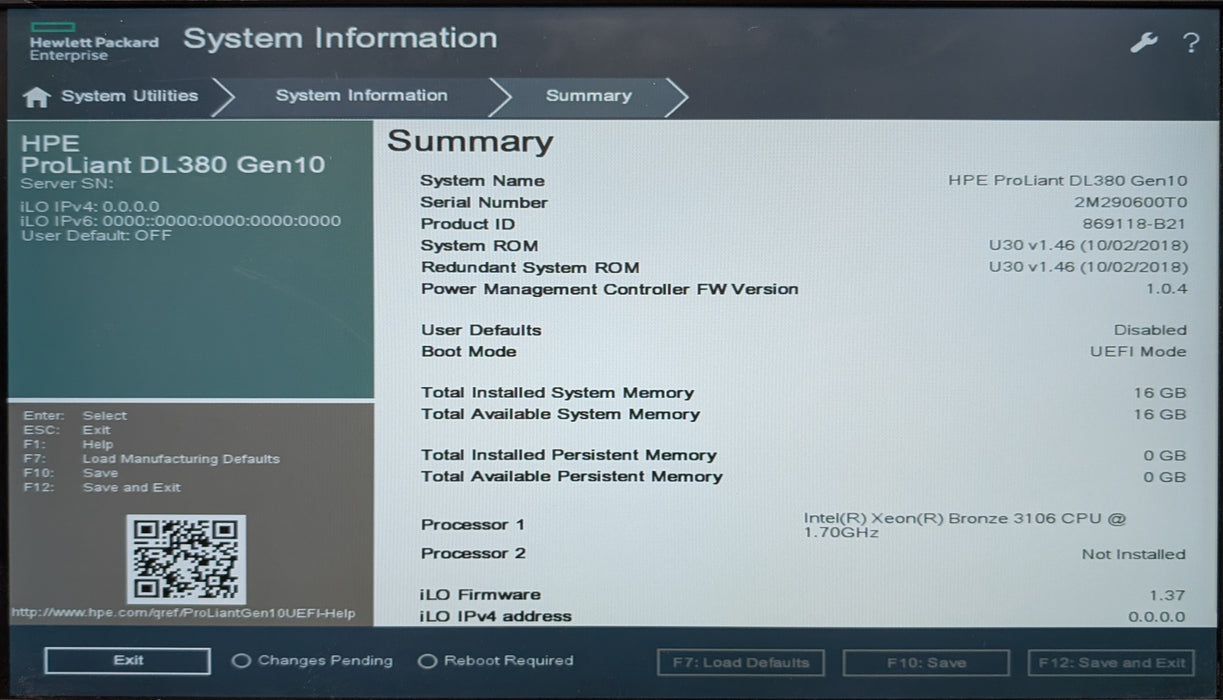Viewport: 1223px width, 700px height.
Task: Click F7: Load Defaults button
Action: (740, 663)
